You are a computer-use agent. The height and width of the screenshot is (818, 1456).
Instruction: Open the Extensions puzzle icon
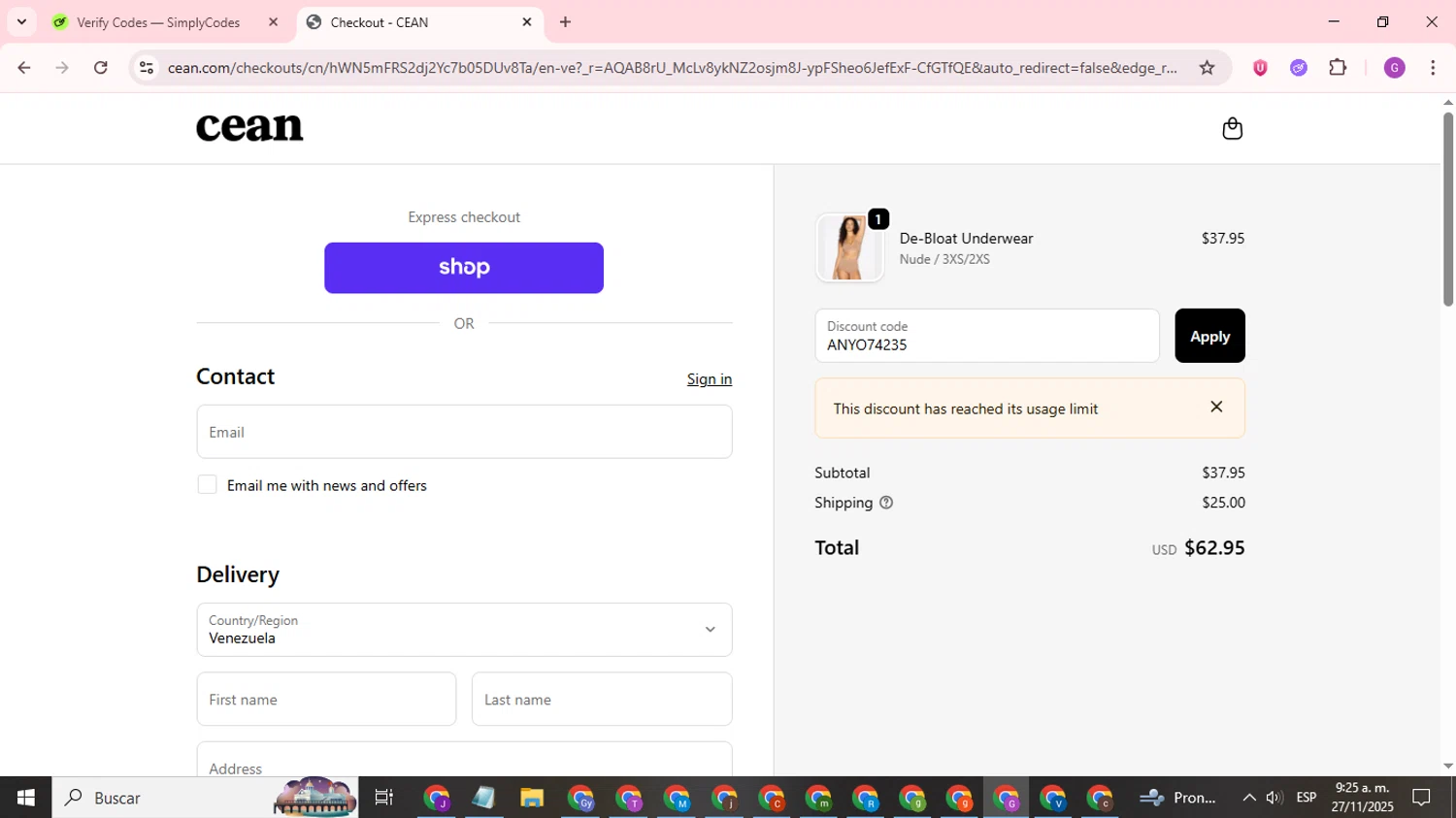click(x=1338, y=68)
